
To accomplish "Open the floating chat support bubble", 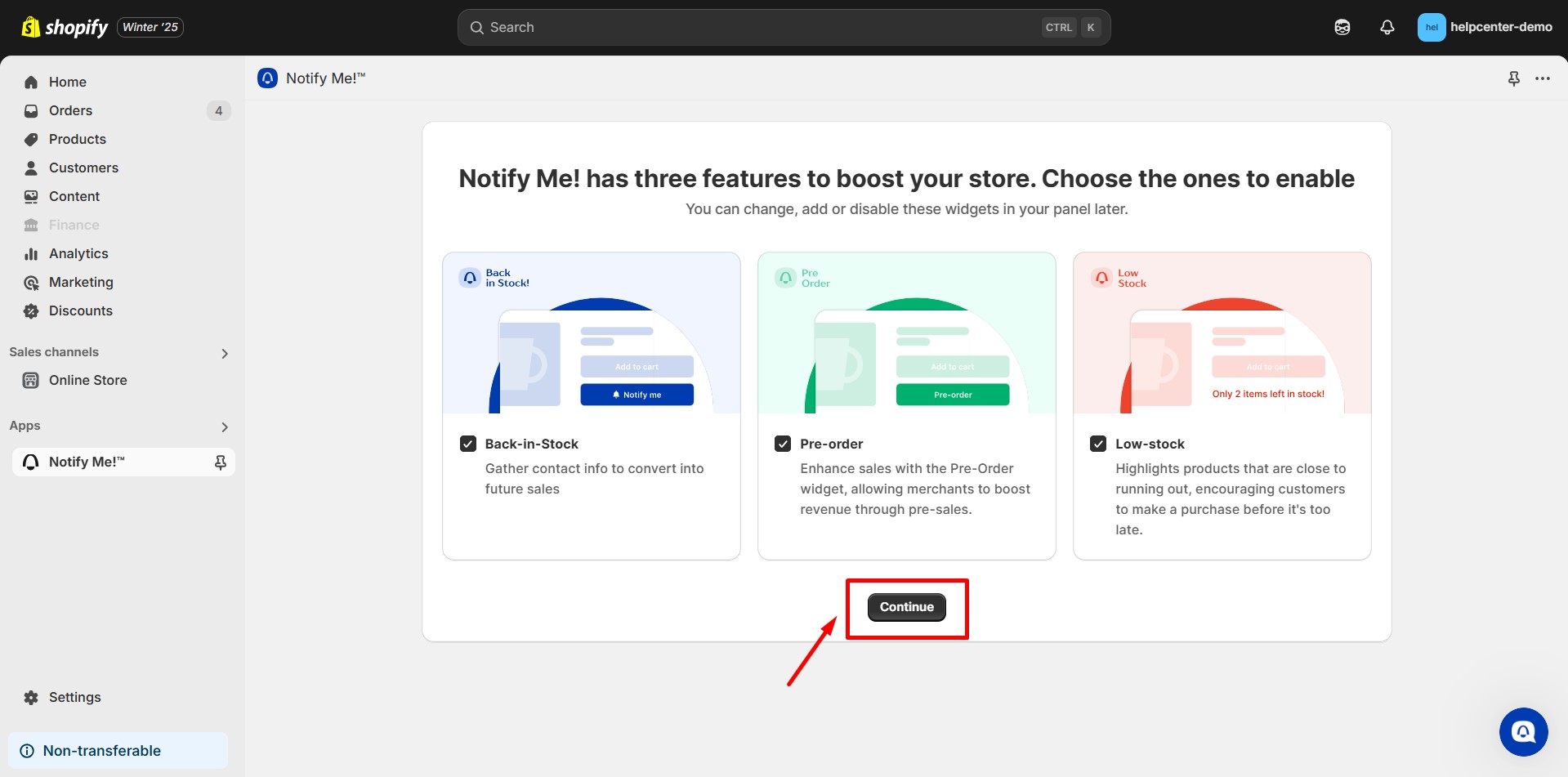I will point(1523,731).
